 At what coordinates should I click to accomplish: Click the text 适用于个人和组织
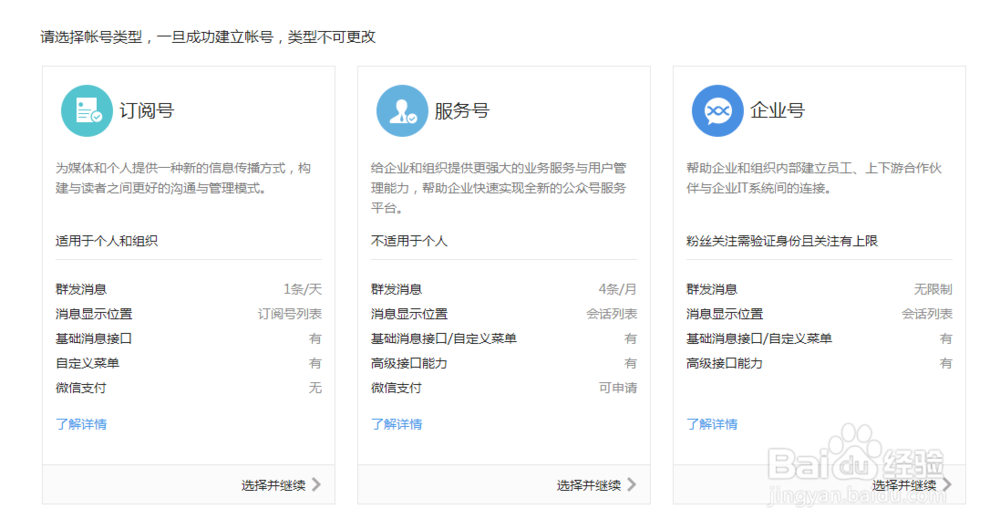coord(107,241)
